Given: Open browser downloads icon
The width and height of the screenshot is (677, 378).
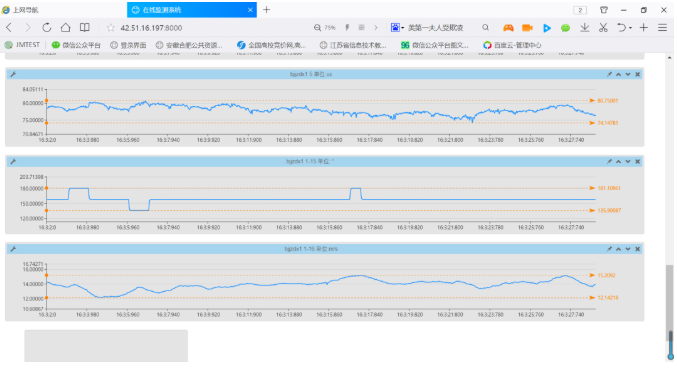Looking at the screenshot, I should click(585, 28).
